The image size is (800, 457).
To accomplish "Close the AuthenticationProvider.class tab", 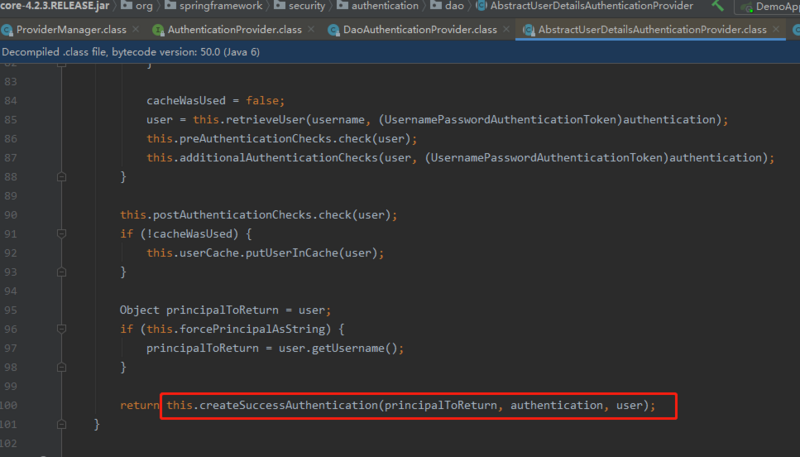I will pyautogui.click(x=311, y=30).
